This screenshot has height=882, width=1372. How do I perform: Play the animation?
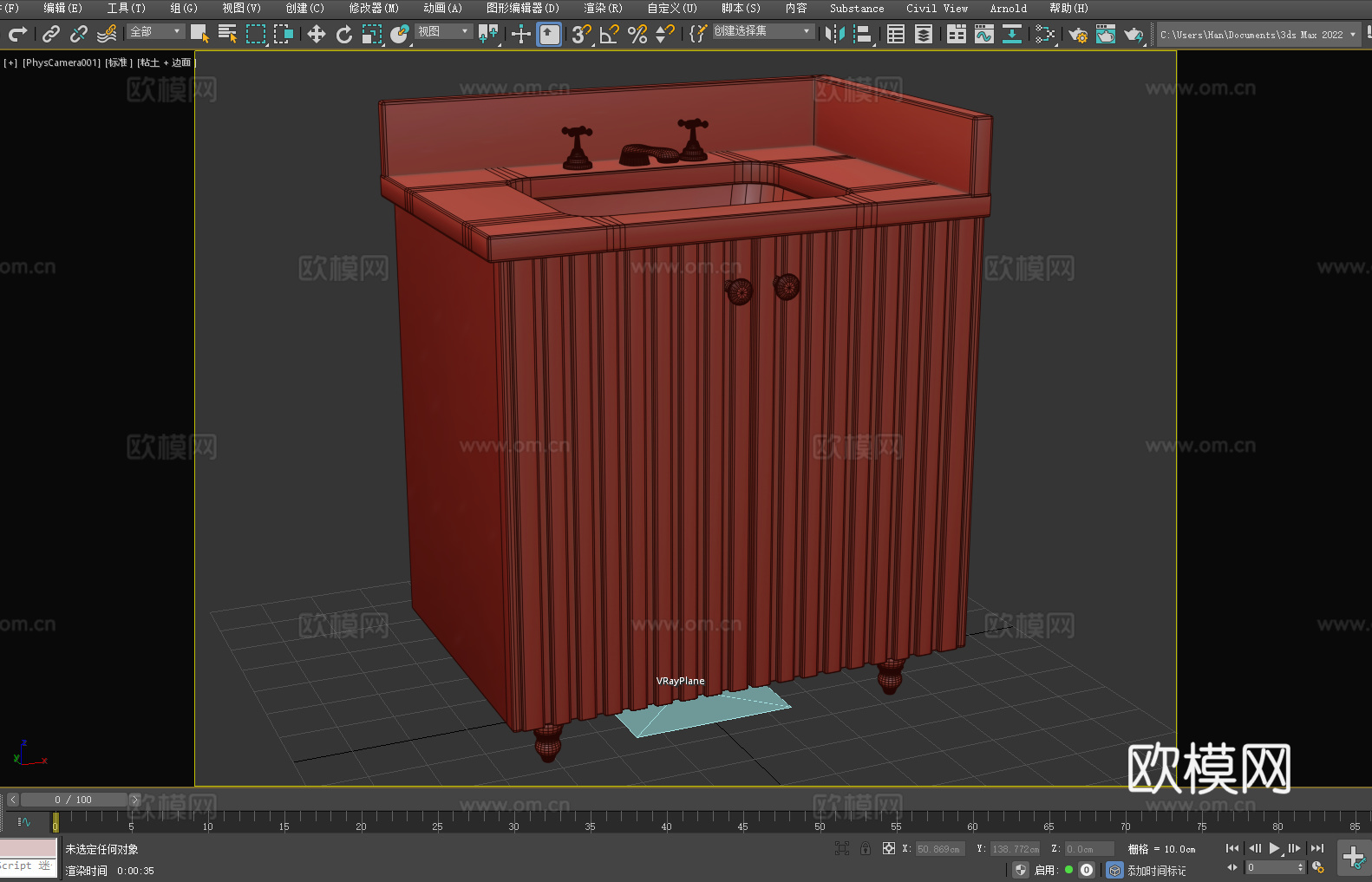[x=1275, y=848]
